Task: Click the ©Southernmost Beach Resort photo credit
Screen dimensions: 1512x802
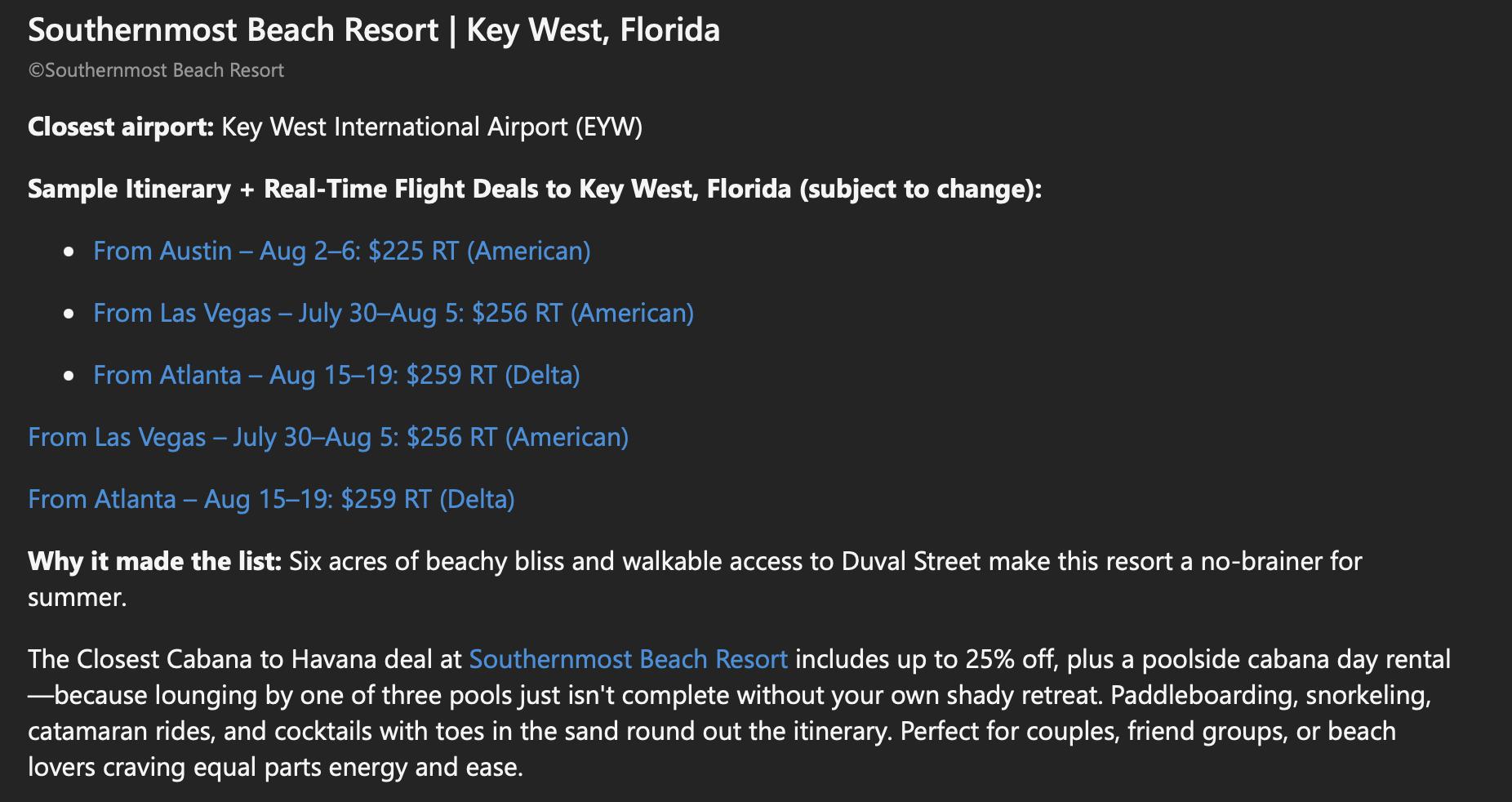Action: (x=156, y=71)
